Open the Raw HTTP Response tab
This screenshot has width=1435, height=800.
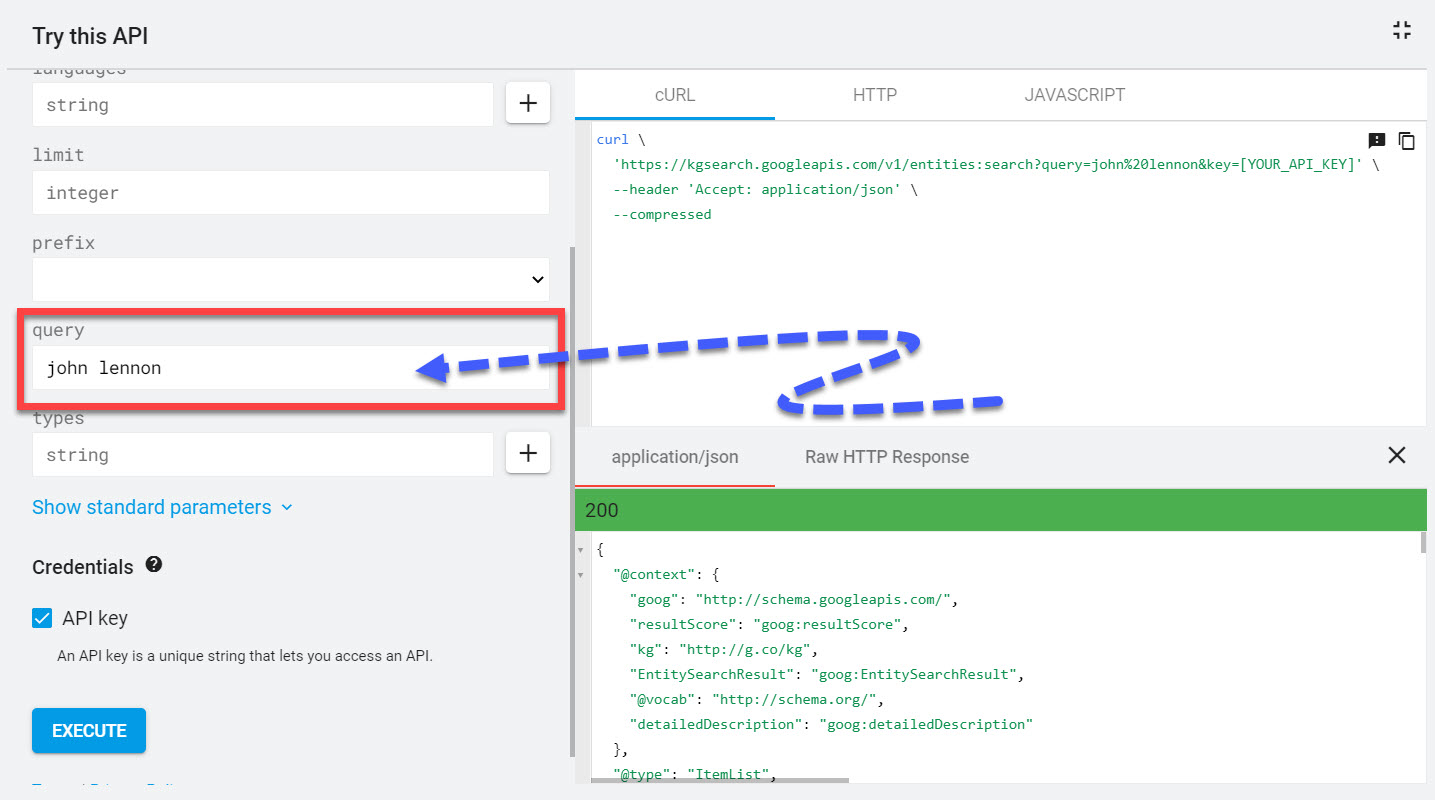click(886, 457)
